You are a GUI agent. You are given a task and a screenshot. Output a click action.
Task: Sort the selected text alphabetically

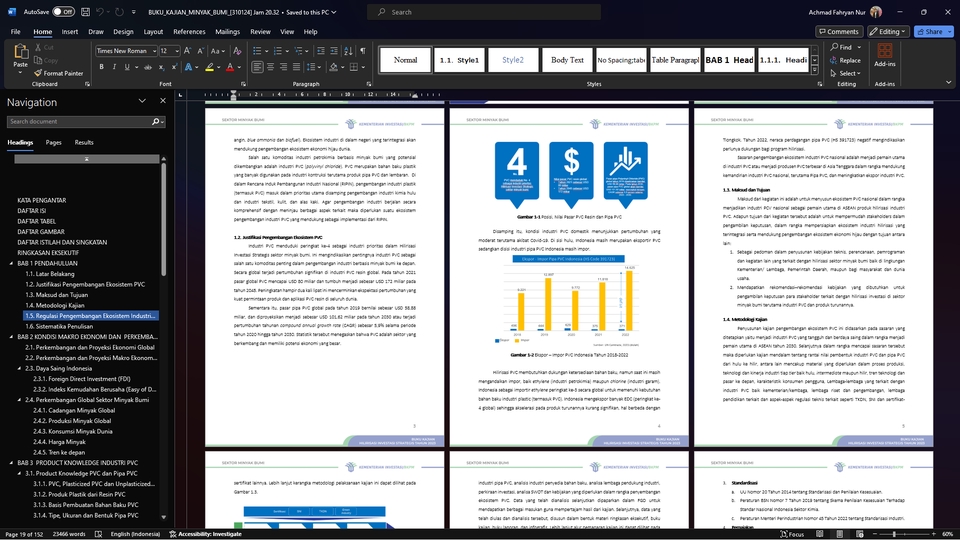pos(348,51)
